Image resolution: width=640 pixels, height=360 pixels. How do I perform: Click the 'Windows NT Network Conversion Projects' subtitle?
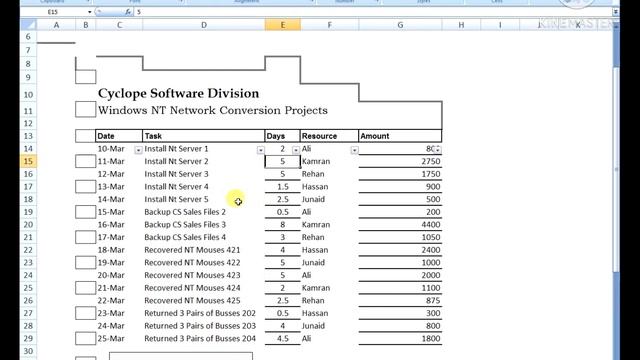coord(213,110)
